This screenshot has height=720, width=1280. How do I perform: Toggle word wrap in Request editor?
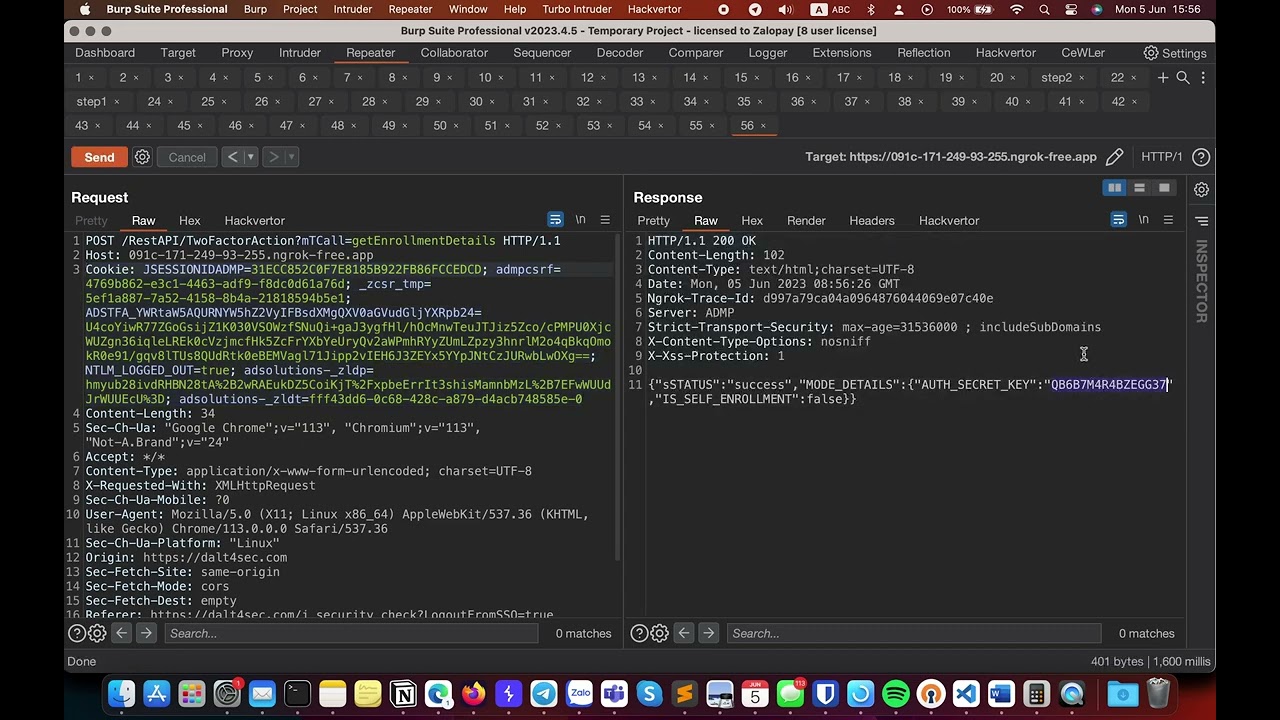coord(555,220)
